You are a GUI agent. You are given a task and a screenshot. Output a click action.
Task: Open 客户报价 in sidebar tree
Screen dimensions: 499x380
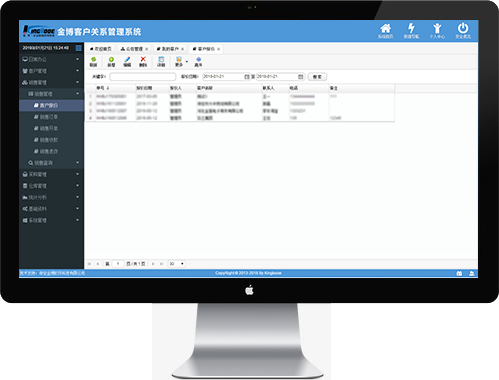tap(51, 105)
